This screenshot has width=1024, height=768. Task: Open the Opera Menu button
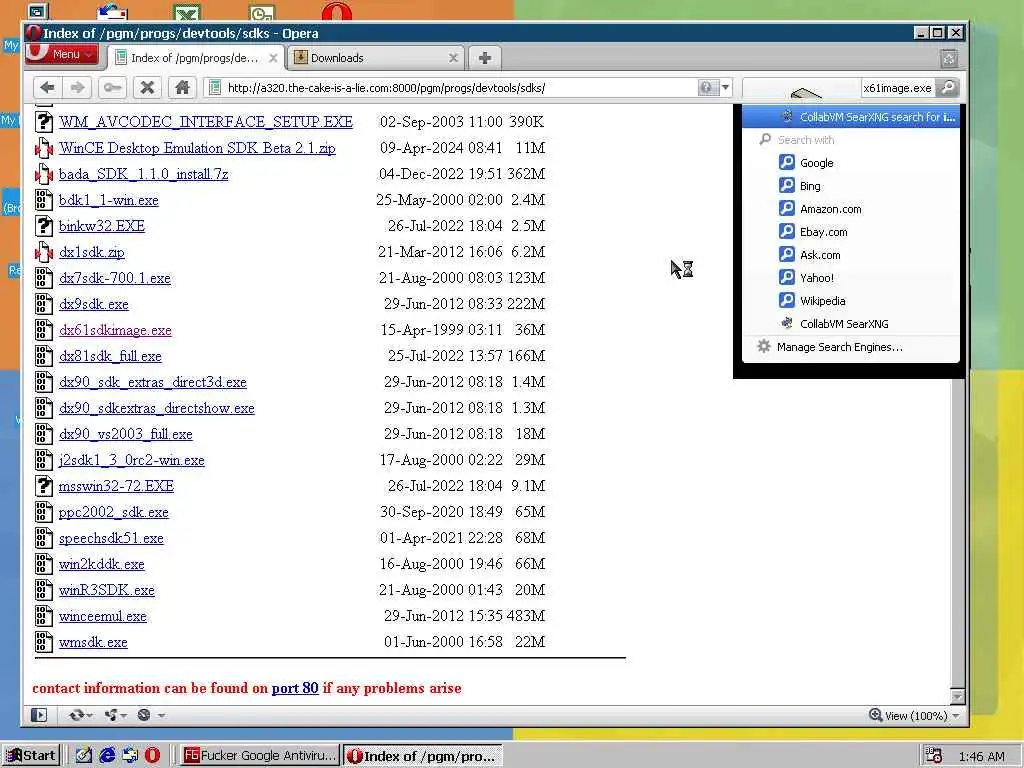62,54
